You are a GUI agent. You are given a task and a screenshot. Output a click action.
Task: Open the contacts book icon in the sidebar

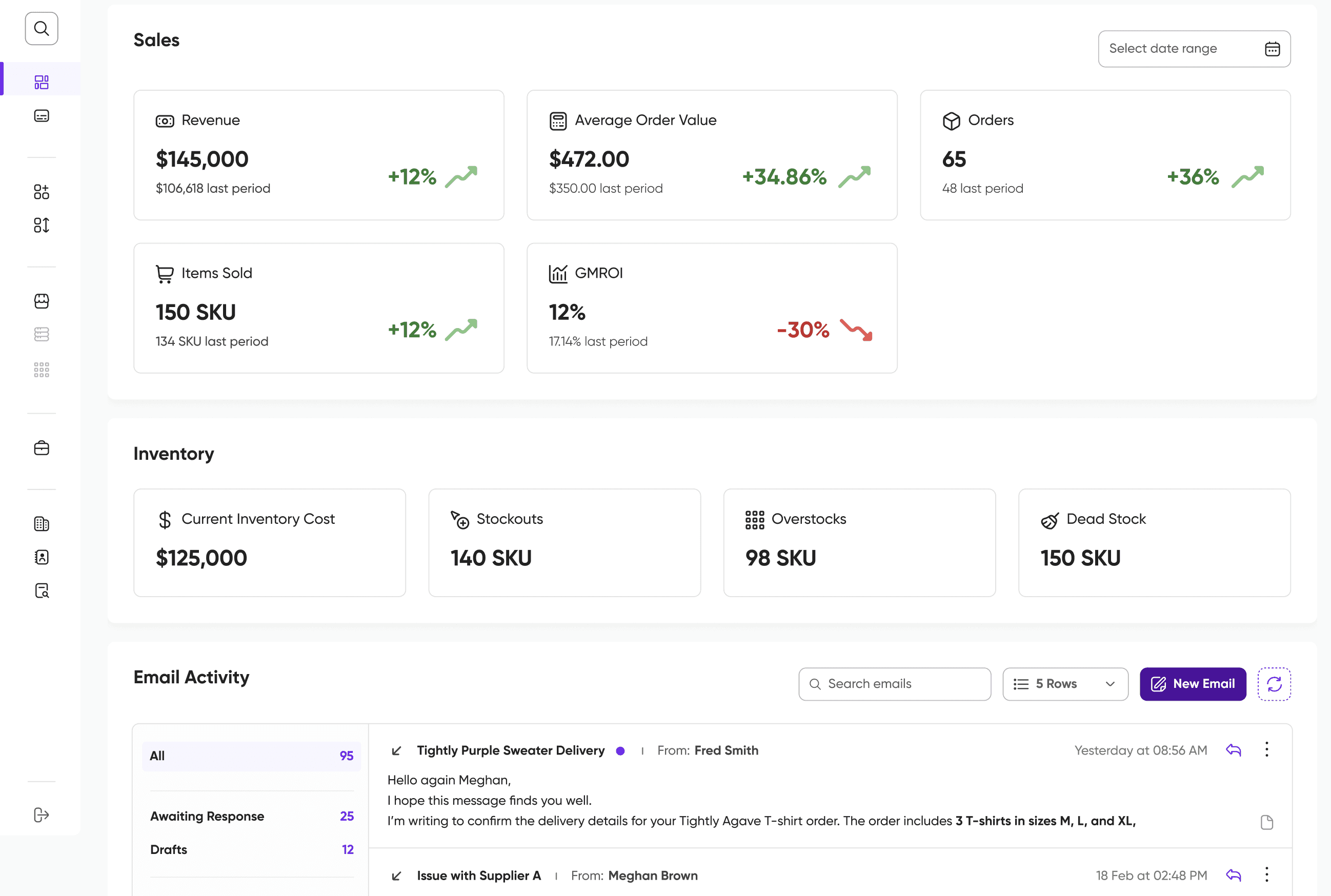[41, 557]
